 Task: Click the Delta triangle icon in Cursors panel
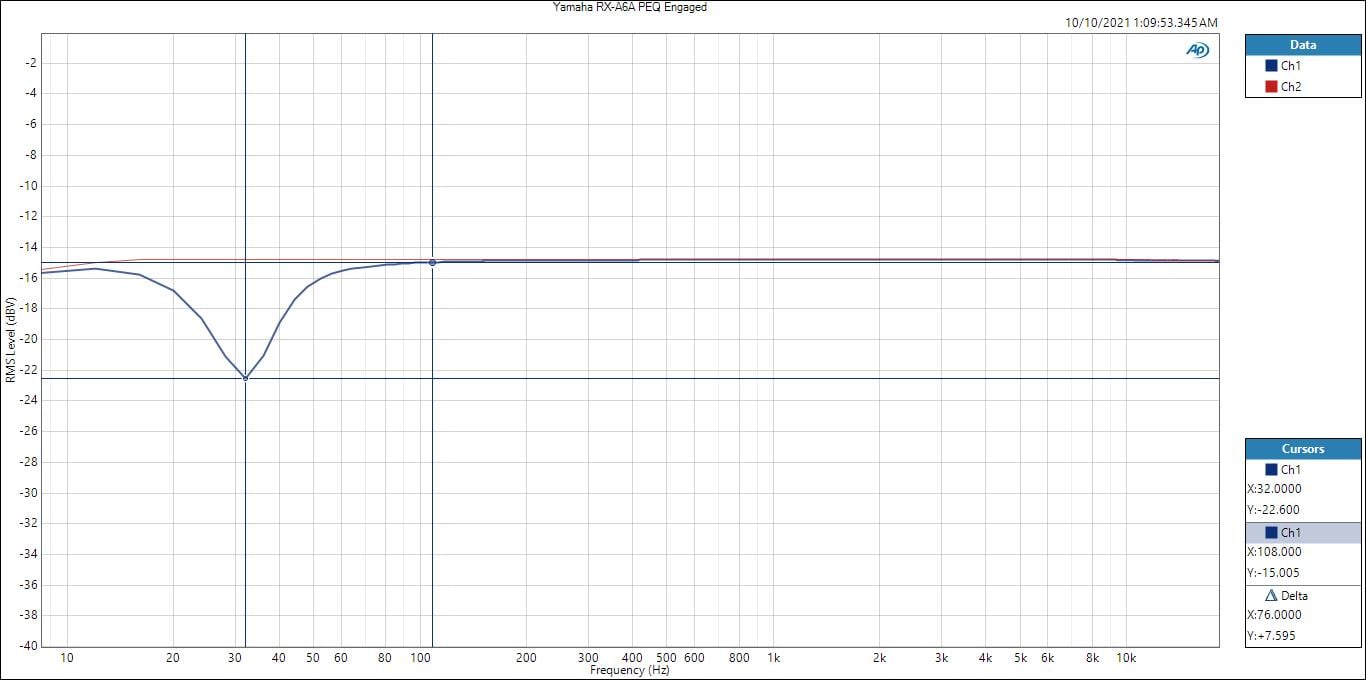pyautogui.click(x=1272, y=595)
